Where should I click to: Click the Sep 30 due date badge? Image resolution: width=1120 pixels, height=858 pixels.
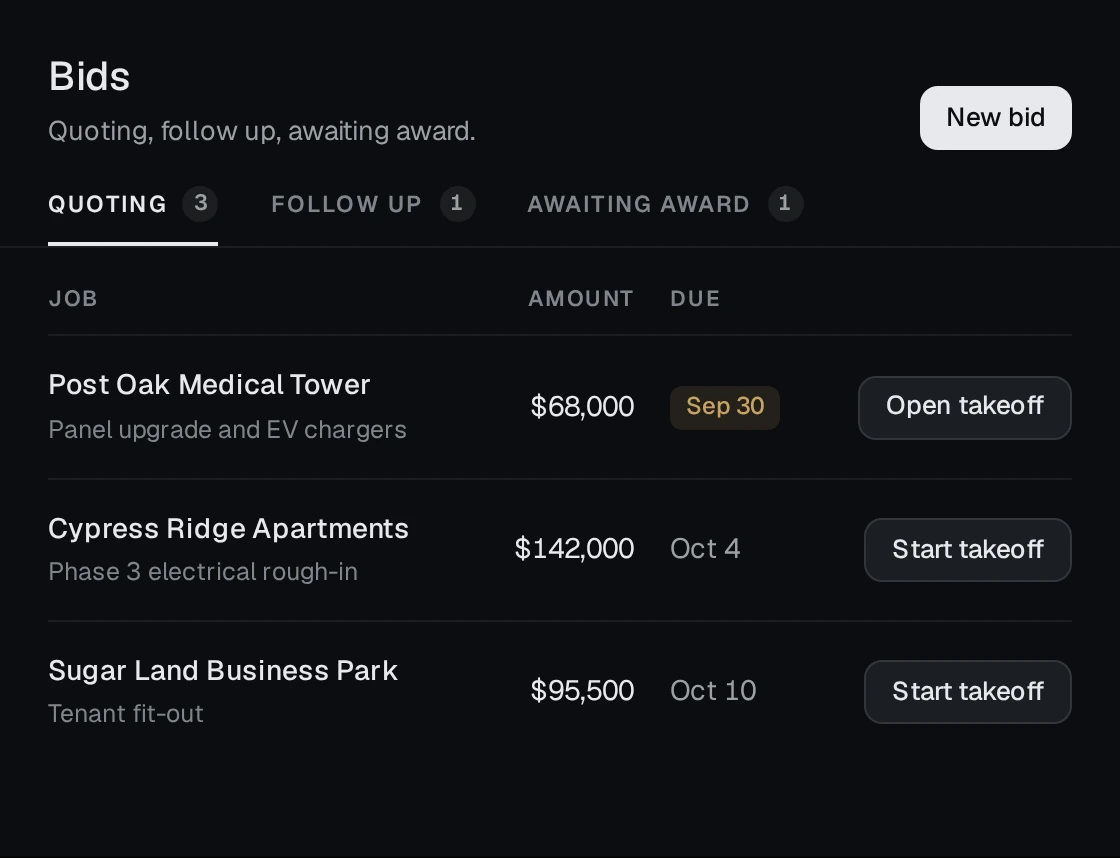tap(724, 407)
